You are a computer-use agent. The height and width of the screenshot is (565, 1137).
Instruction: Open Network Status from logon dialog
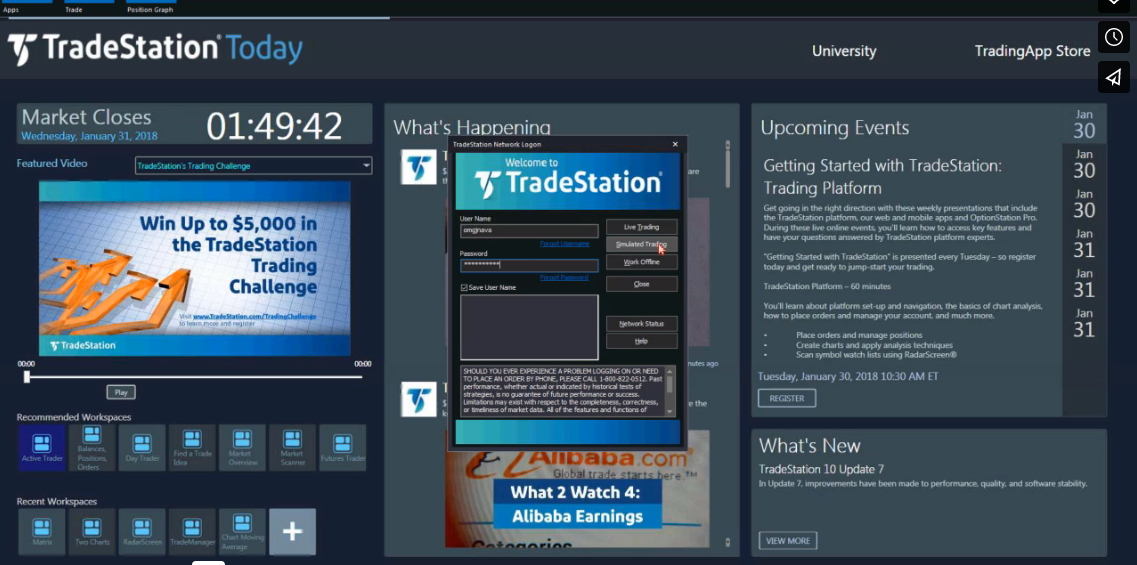(642, 323)
